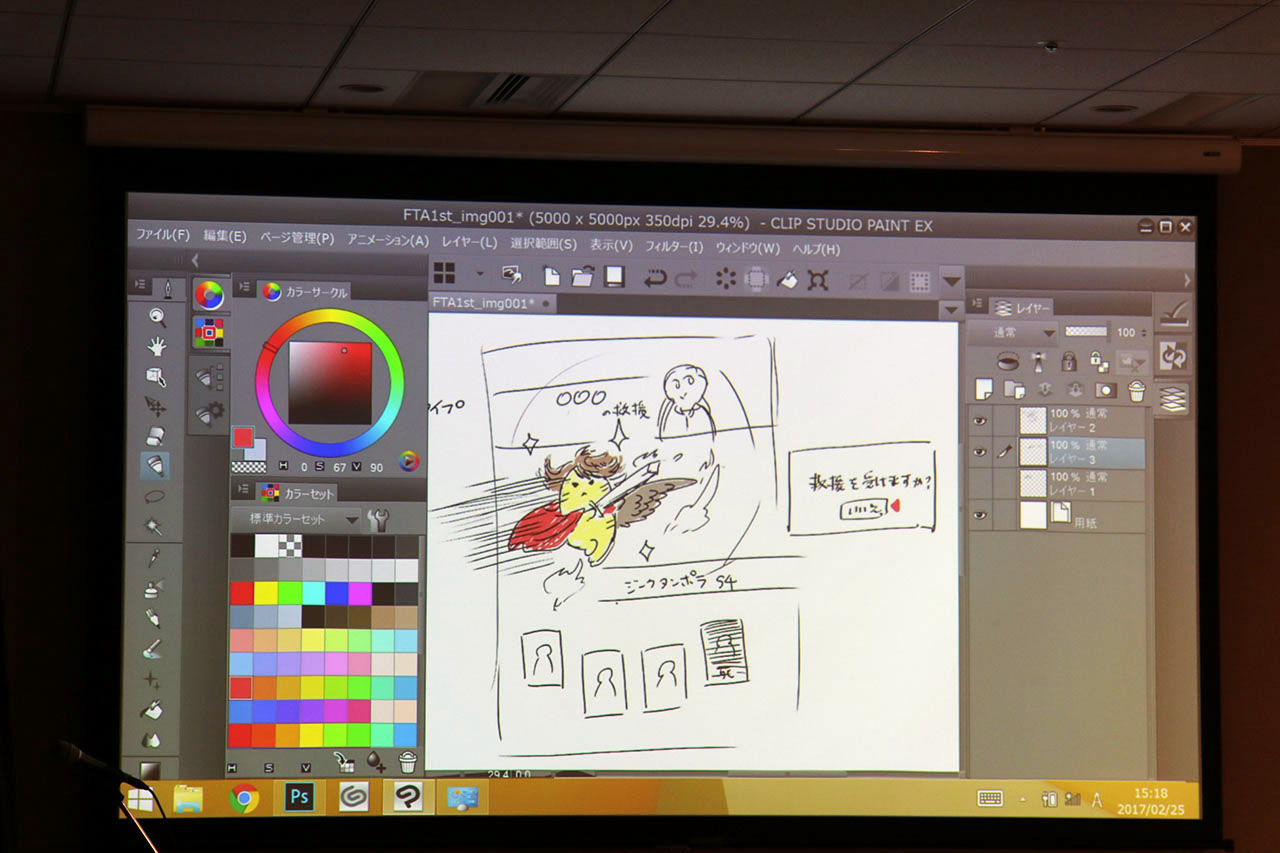Open the ファイル(F) menu
The width and height of the screenshot is (1280, 853).
(163, 236)
